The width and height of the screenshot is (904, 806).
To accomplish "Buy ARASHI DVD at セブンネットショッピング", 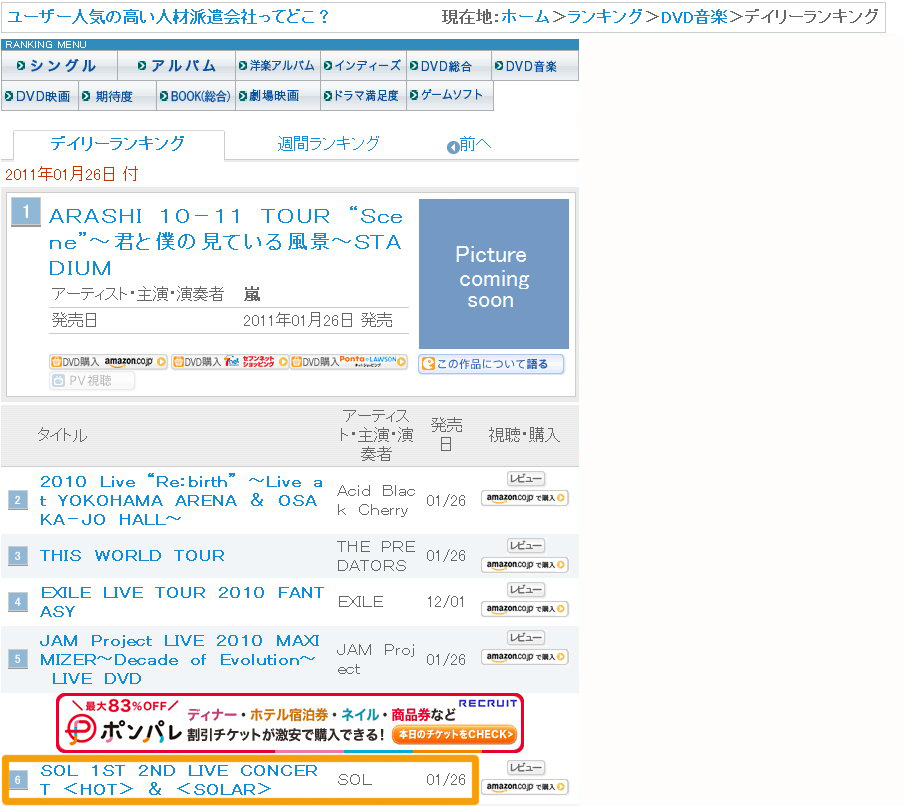I will coord(229,362).
